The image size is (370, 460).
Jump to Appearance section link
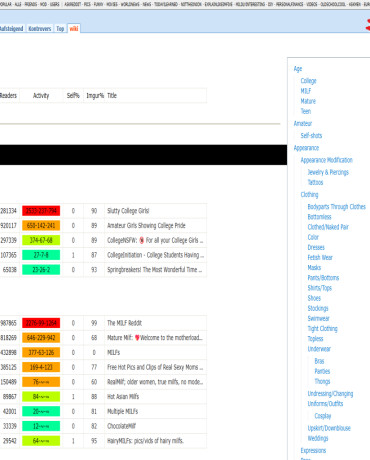click(x=306, y=148)
